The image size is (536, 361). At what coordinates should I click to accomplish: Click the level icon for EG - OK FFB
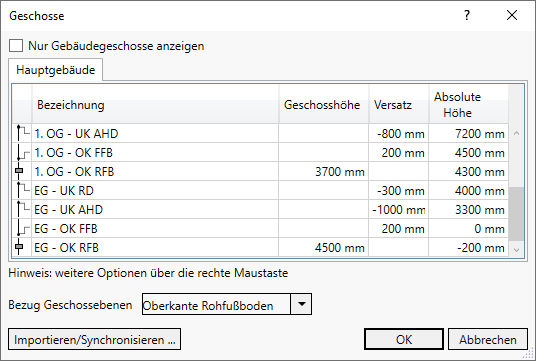pyautogui.click(x=22, y=229)
